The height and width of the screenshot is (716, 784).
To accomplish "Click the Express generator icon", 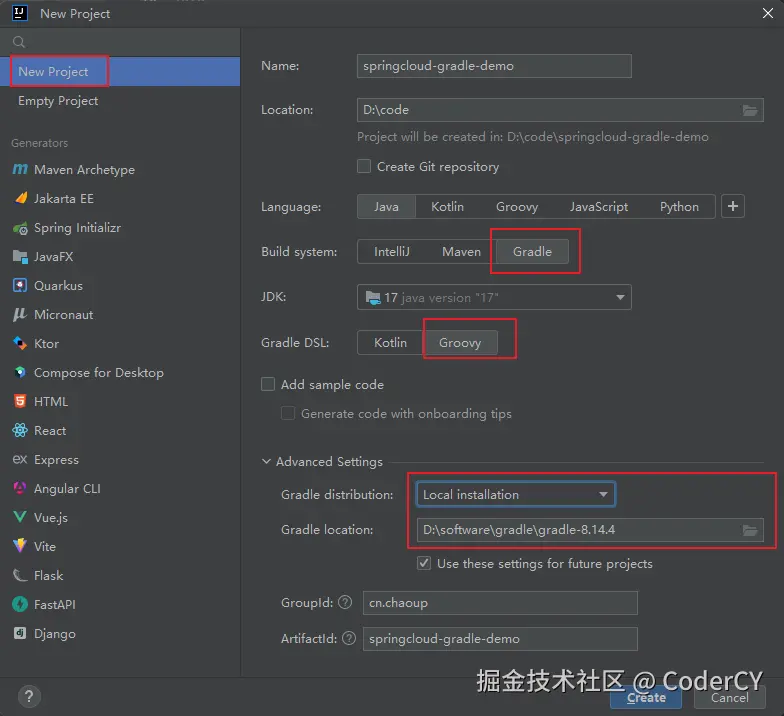I will click(x=20, y=460).
